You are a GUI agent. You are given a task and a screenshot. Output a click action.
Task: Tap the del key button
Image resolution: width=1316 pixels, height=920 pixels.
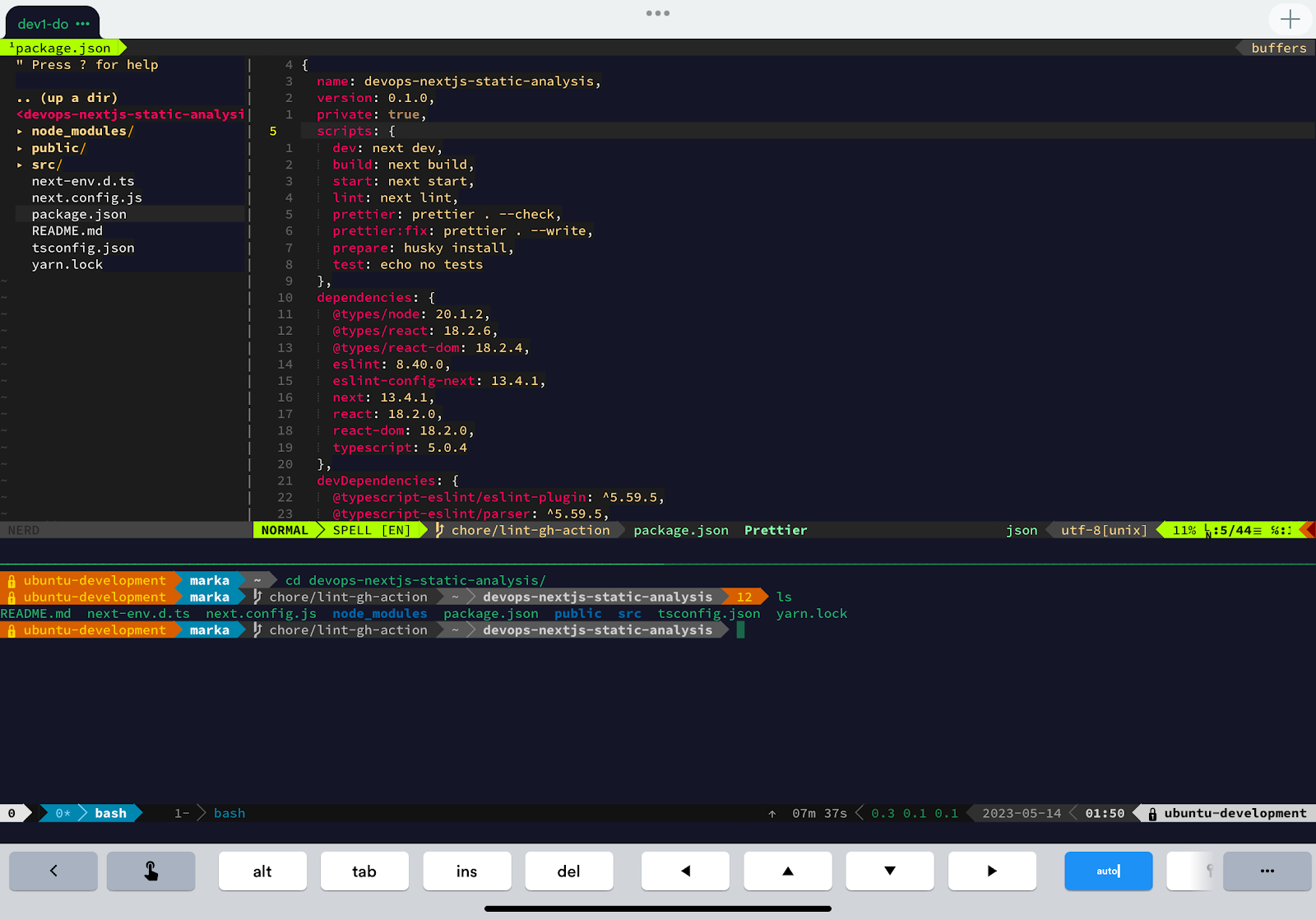coord(569,871)
